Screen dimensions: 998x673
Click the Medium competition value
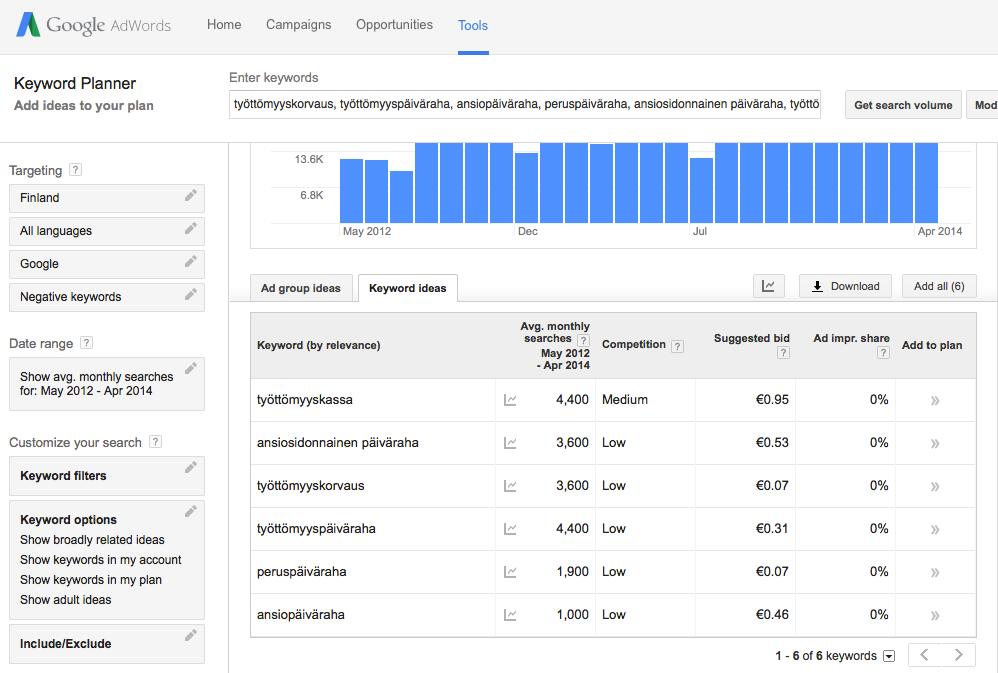click(624, 400)
